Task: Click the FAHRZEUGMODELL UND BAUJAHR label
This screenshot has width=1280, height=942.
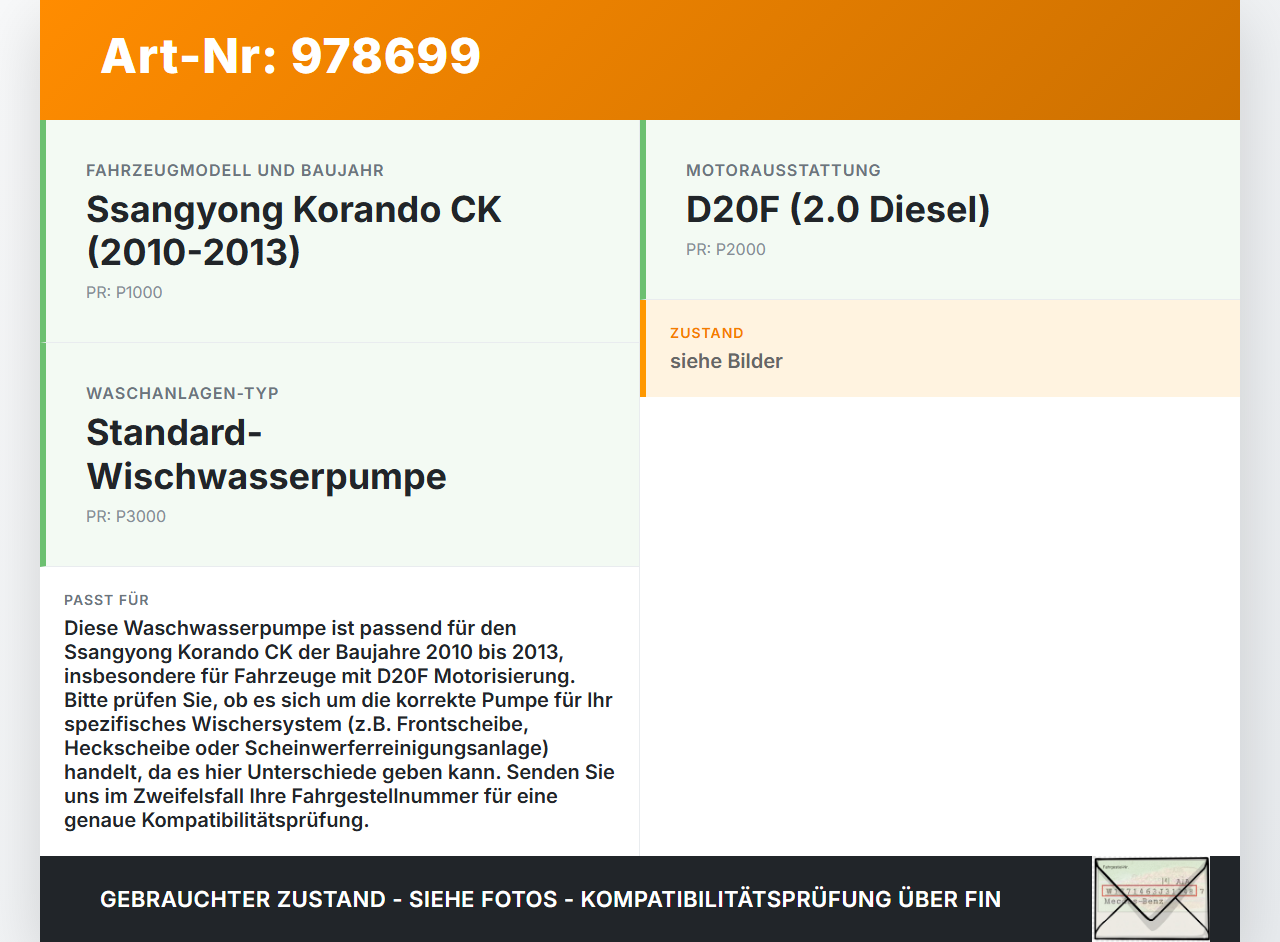Action: tap(235, 170)
